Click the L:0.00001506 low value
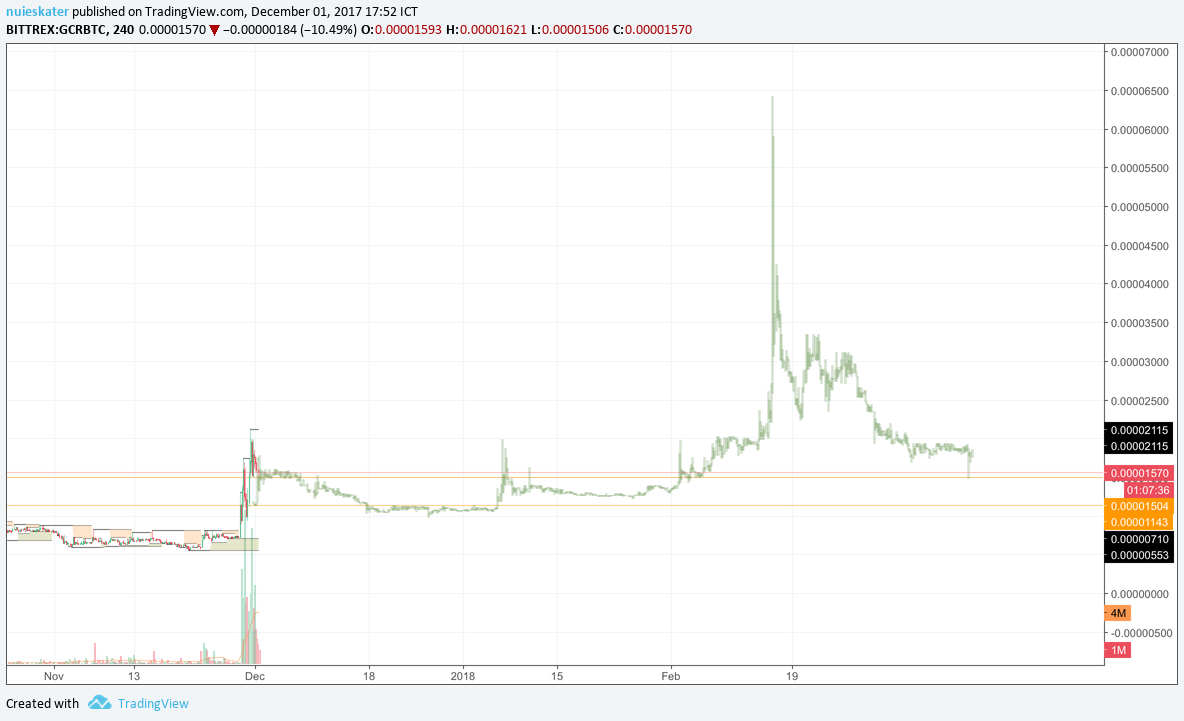The width and height of the screenshot is (1184, 721). click(x=570, y=29)
